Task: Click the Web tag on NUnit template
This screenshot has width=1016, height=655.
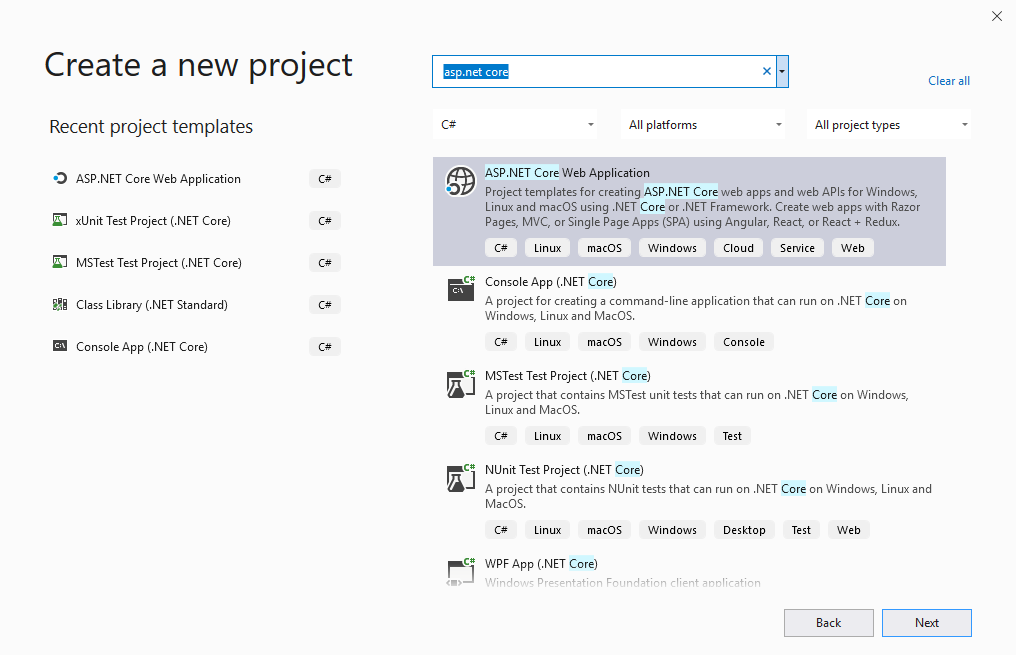Action: pyautogui.click(x=848, y=530)
